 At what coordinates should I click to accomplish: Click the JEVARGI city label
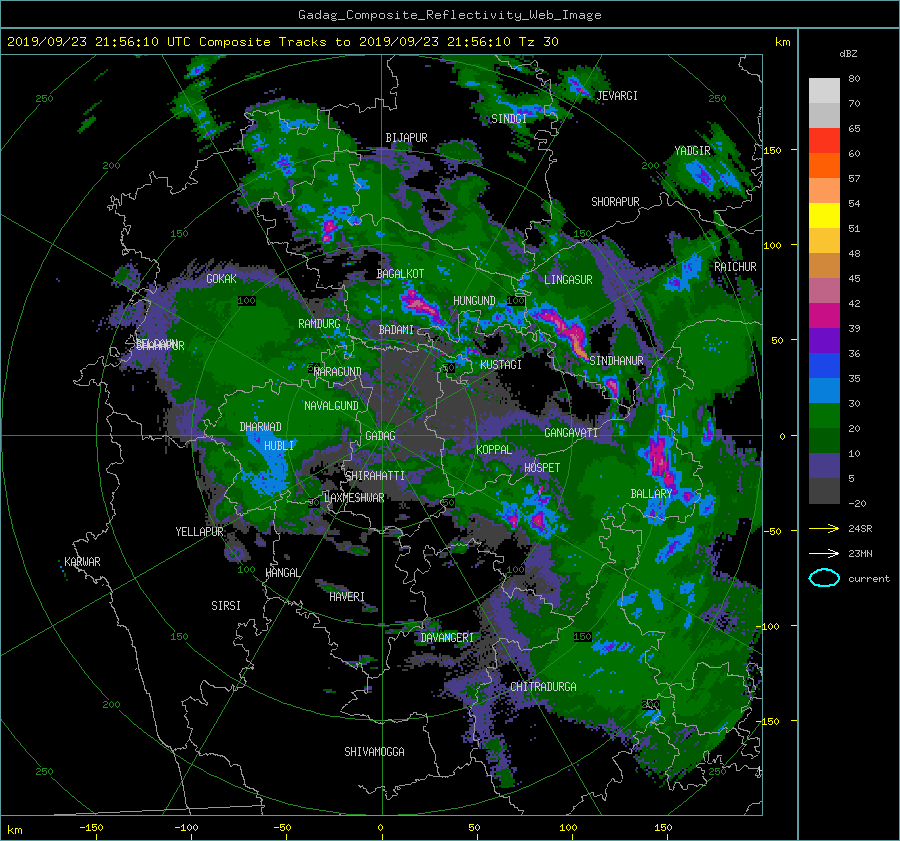[617, 96]
